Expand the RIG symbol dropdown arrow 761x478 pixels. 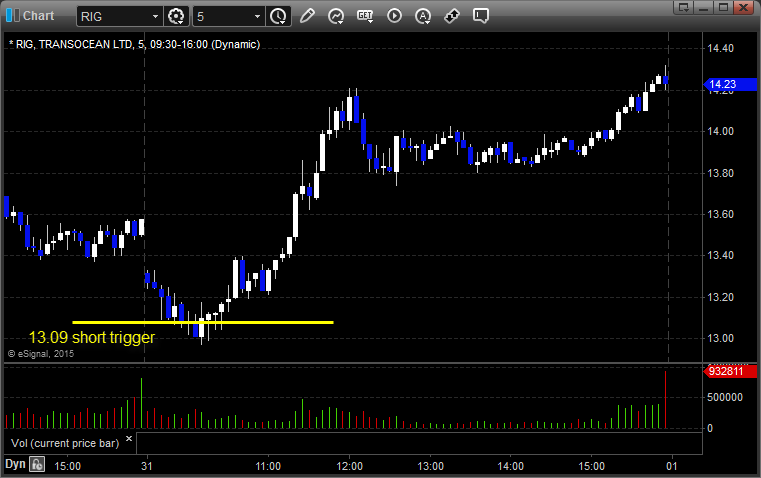pos(155,16)
